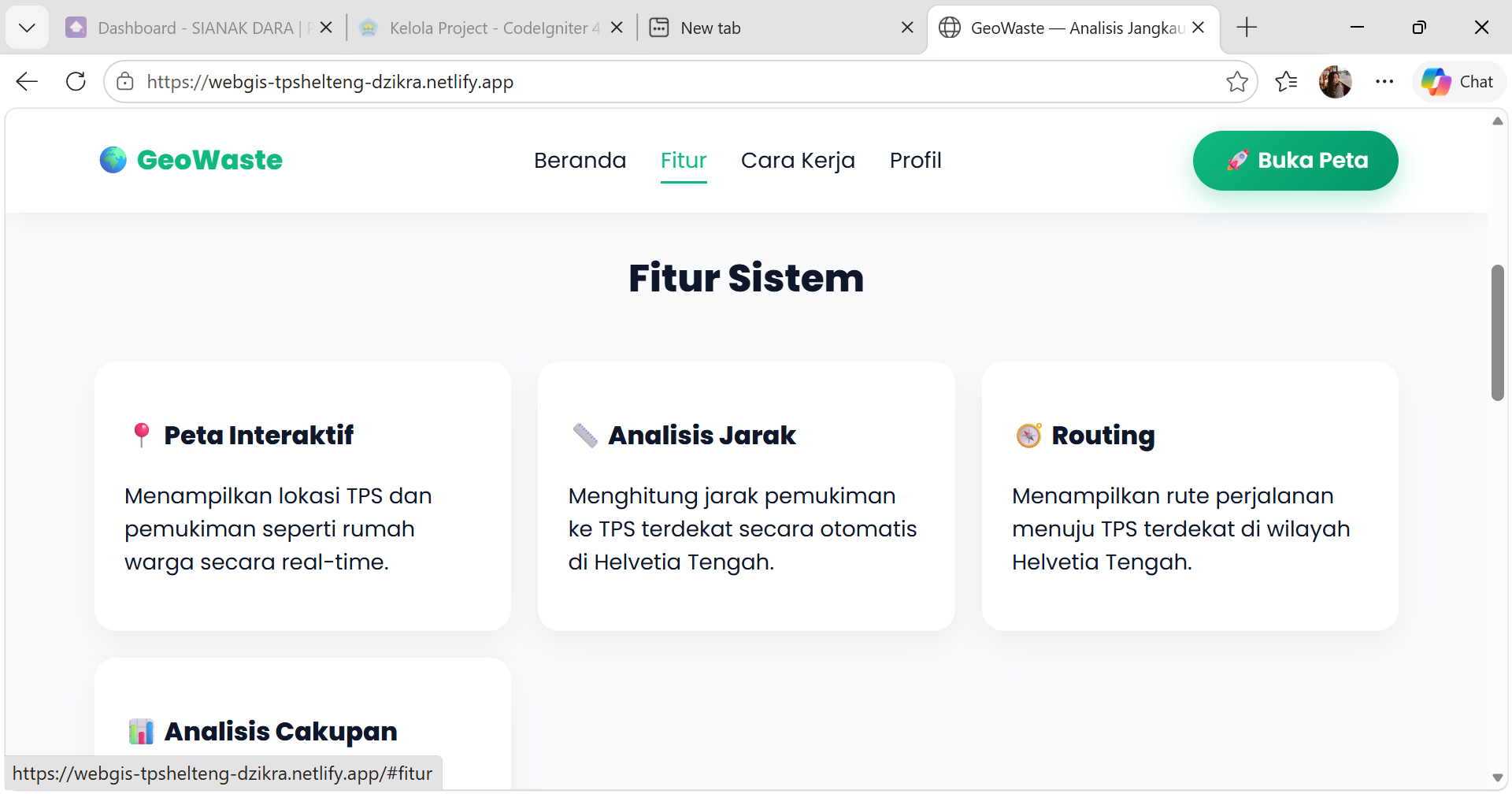
Task: Click the Analisis Jarak card heading
Action: pyautogui.click(x=702, y=435)
